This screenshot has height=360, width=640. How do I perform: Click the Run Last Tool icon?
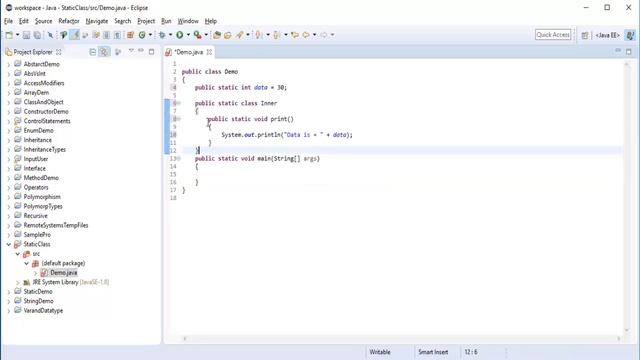coord(198,35)
